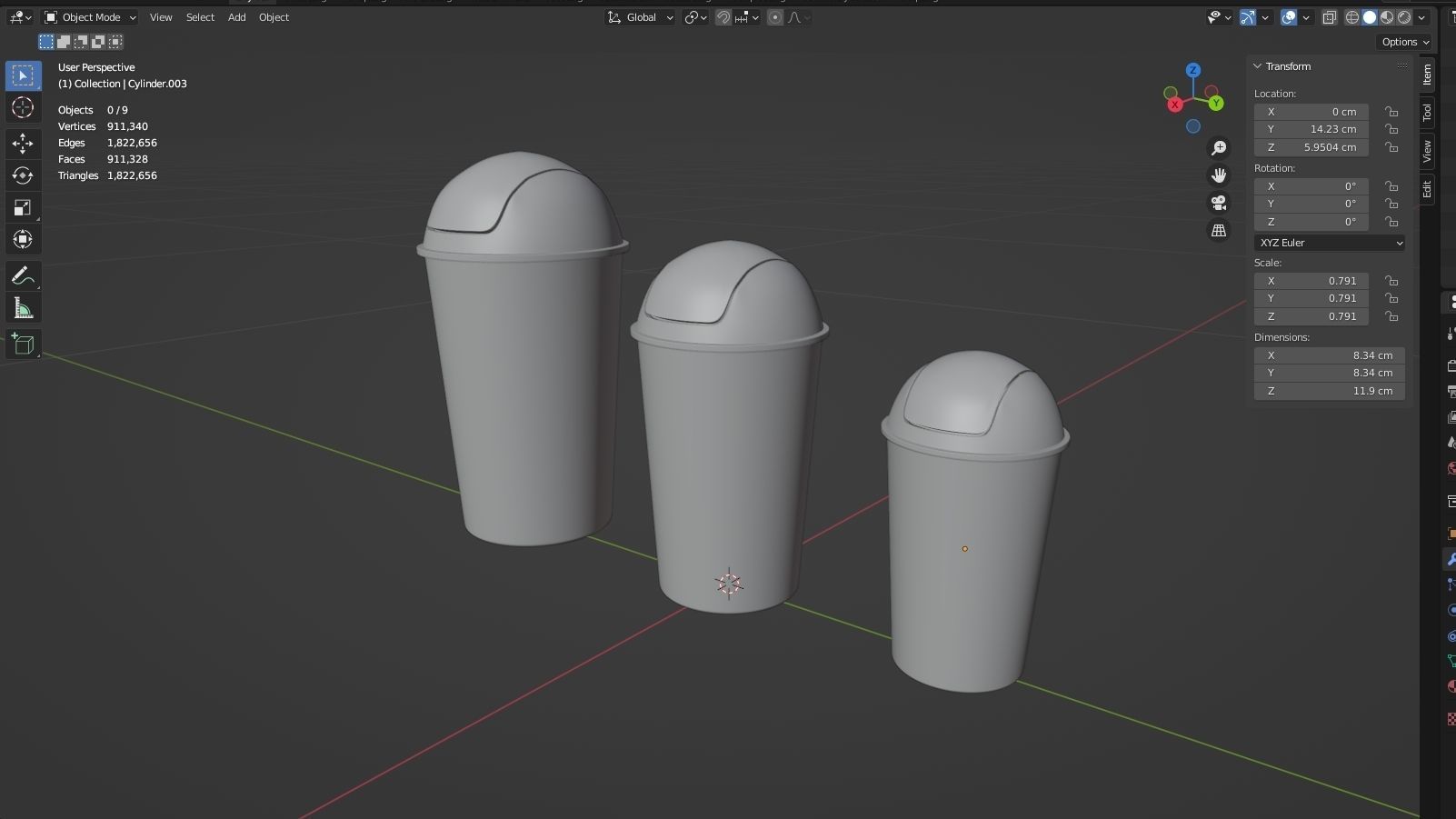The height and width of the screenshot is (819, 1456).
Task: Open XYZ Euler rotation mode dropdown
Action: coord(1330,243)
